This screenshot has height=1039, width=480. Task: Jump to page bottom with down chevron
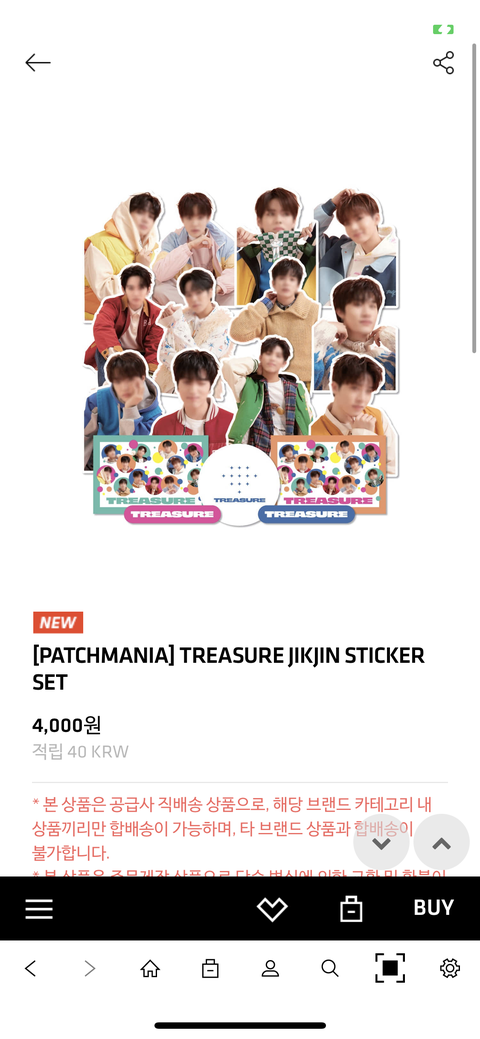[x=381, y=842]
